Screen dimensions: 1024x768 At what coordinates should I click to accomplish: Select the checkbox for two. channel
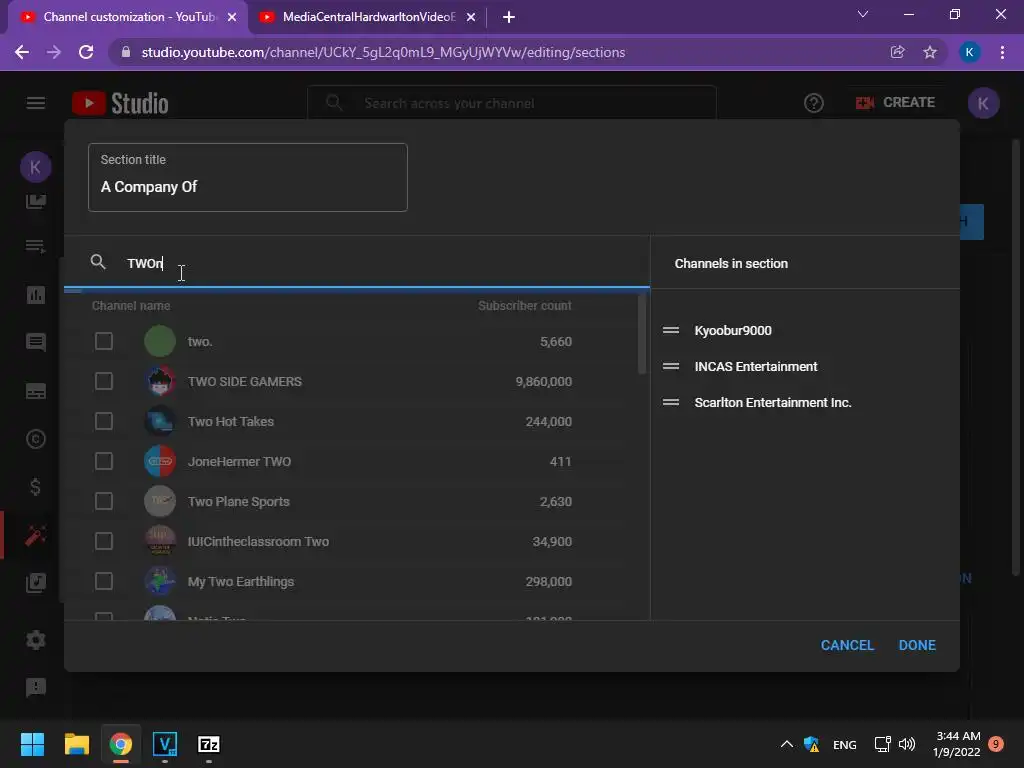coord(104,342)
